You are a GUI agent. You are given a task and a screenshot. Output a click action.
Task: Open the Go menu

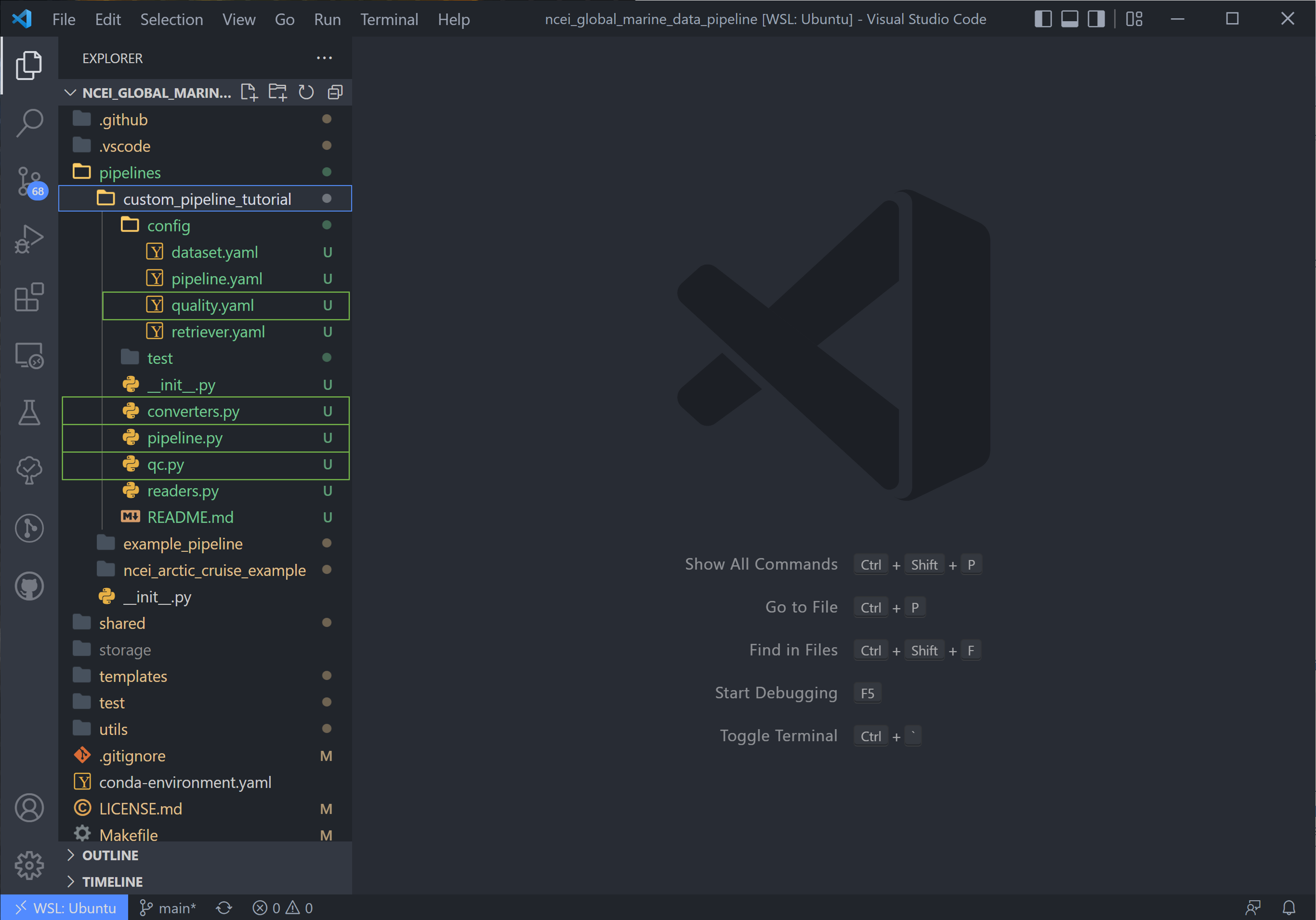coord(284,20)
